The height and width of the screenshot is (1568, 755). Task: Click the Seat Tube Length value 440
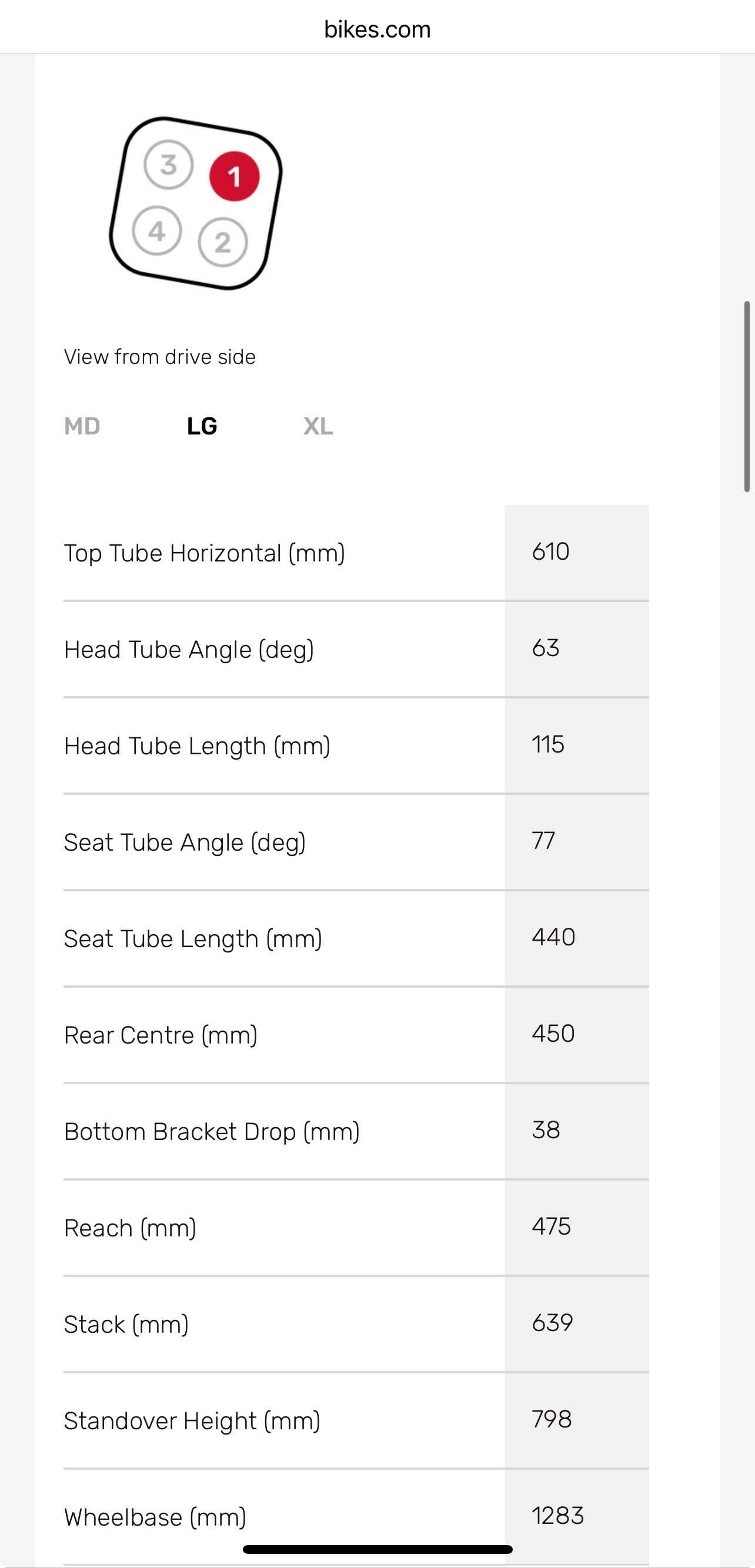pos(553,937)
